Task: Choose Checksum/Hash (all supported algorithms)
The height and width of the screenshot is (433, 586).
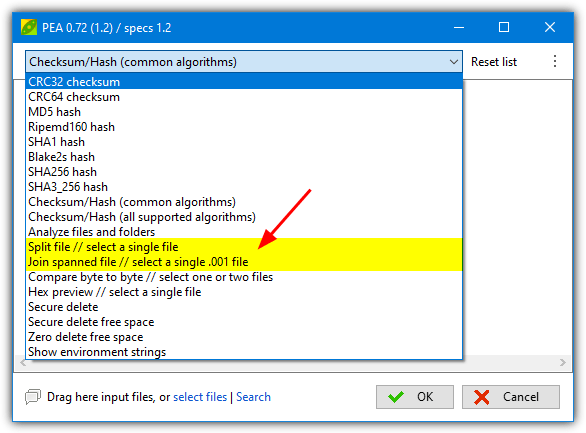Action: pyautogui.click(x=244, y=217)
